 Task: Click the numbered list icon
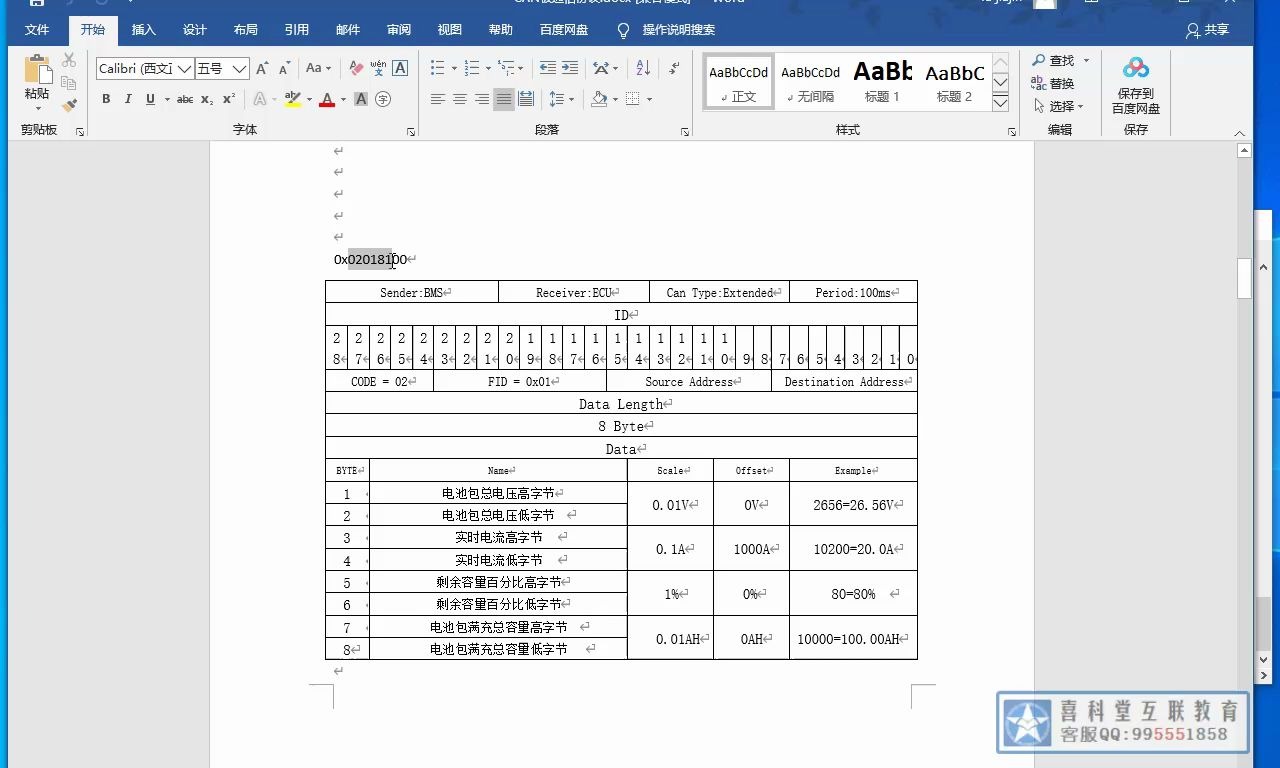point(472,68)
